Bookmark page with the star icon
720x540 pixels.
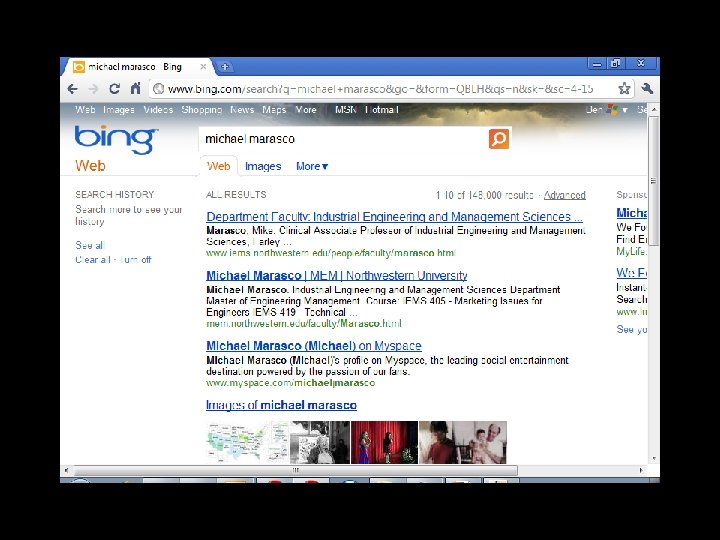[624, 88]
